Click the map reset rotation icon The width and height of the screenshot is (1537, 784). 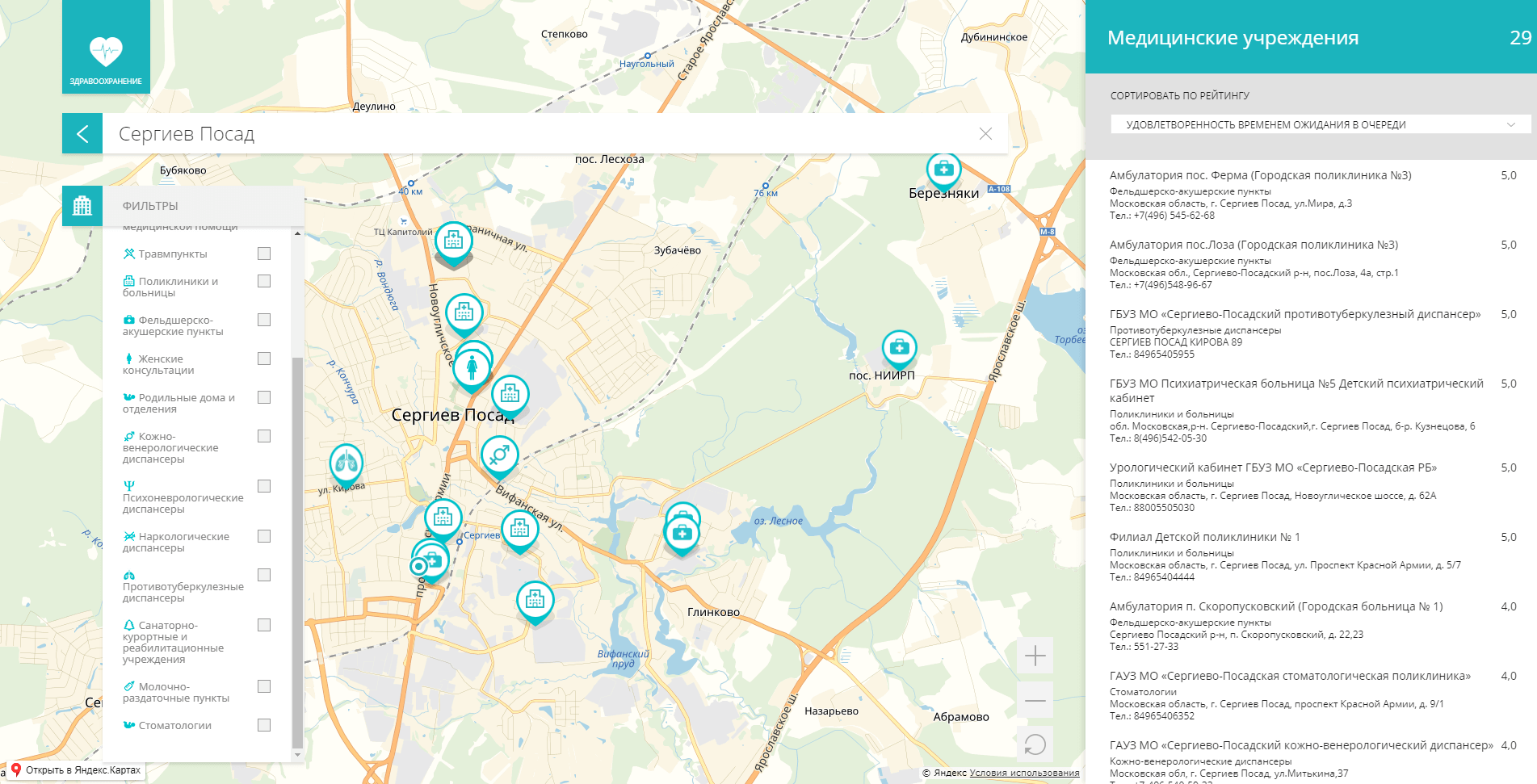[x=1035, y=744]
